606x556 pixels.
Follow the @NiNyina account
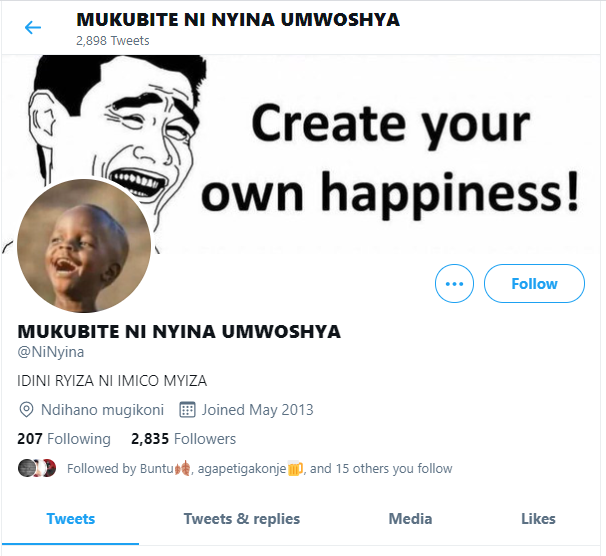point(534,284)
